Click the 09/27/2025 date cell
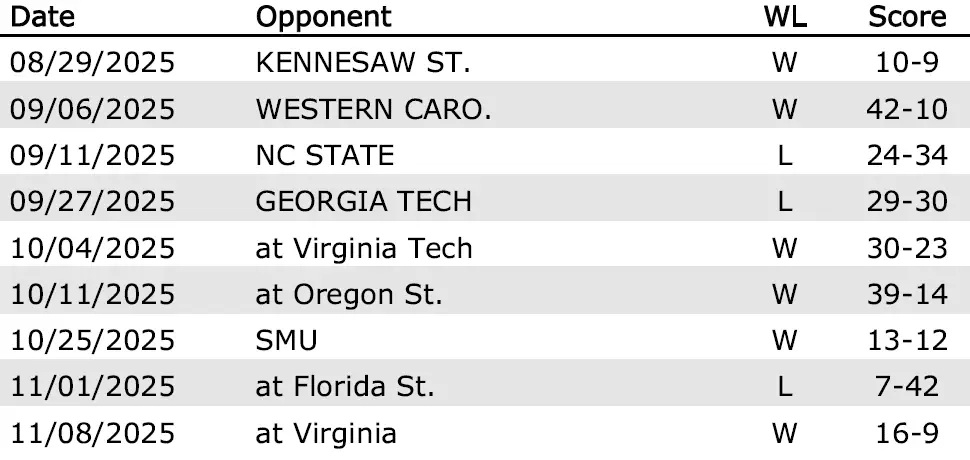The image size is (970, 460). (92, 201)
